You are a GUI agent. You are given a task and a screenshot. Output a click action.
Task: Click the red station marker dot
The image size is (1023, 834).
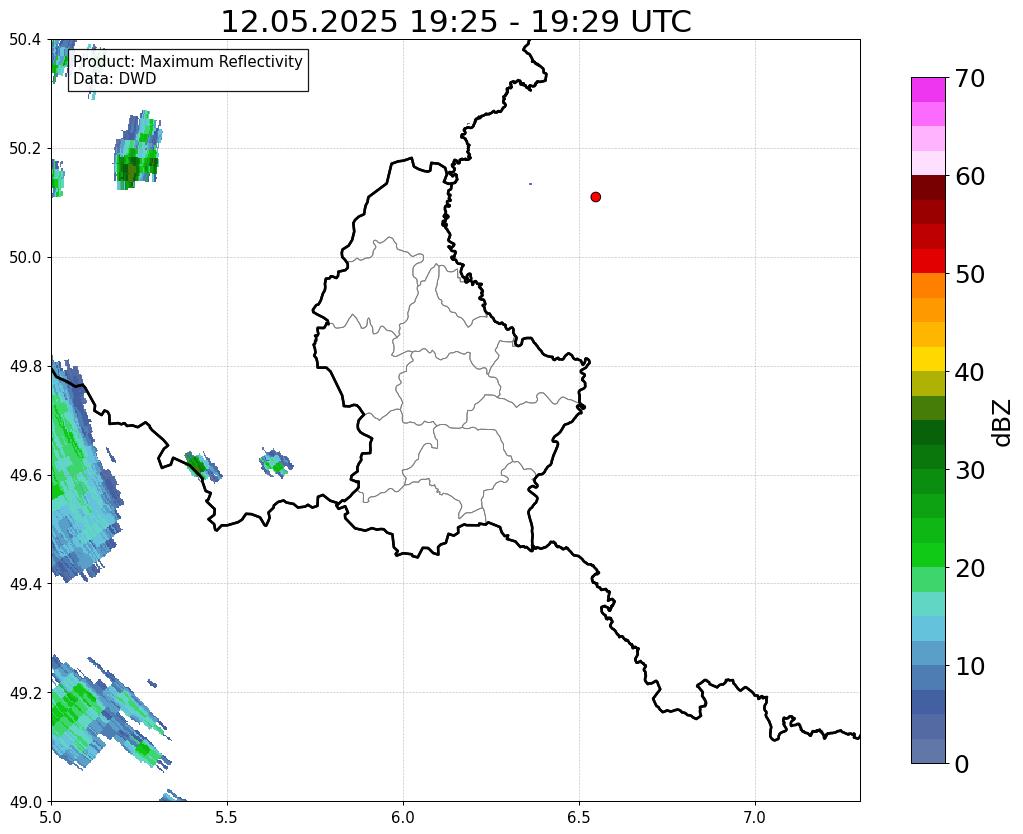[595, 197]
